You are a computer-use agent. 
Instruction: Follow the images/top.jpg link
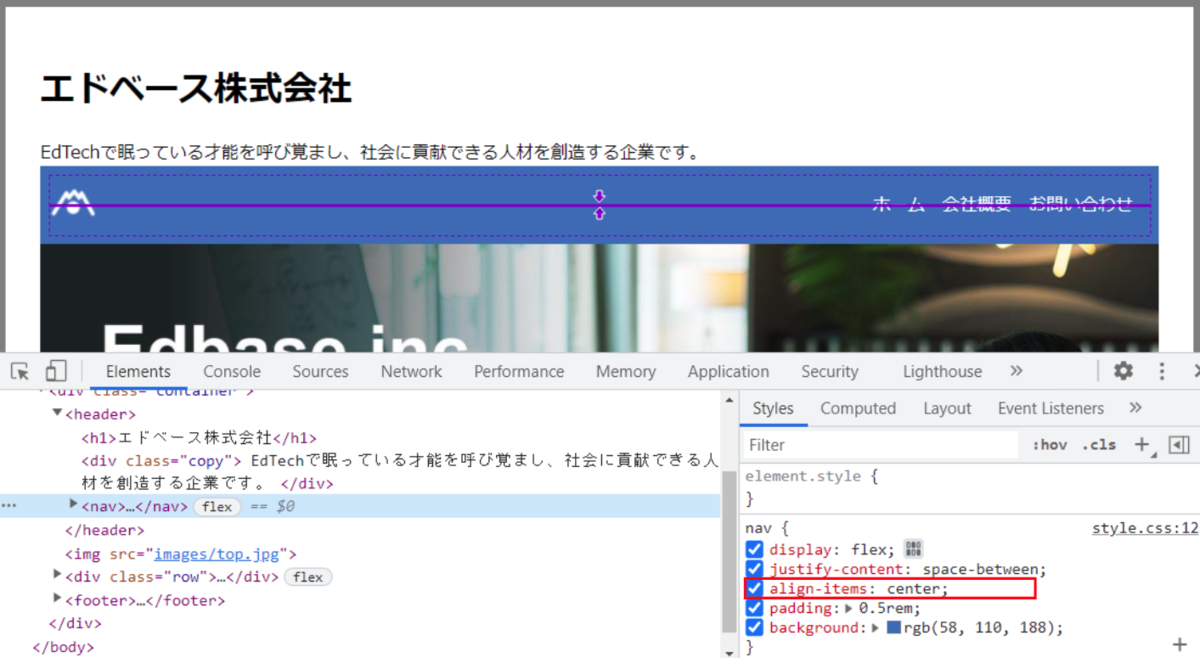point(218,553)
